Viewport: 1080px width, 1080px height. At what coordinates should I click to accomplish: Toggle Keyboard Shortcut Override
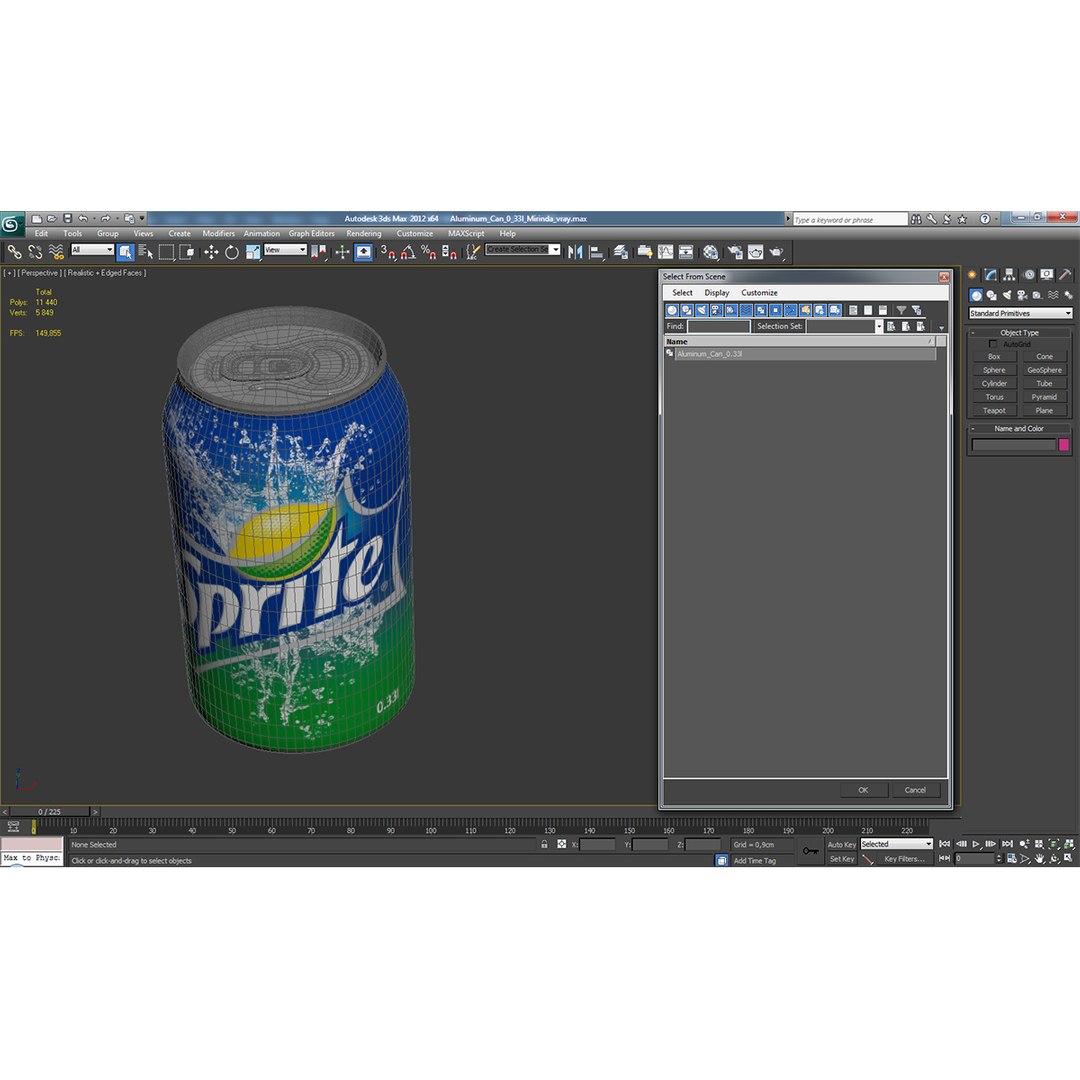[x=364, y=252]
